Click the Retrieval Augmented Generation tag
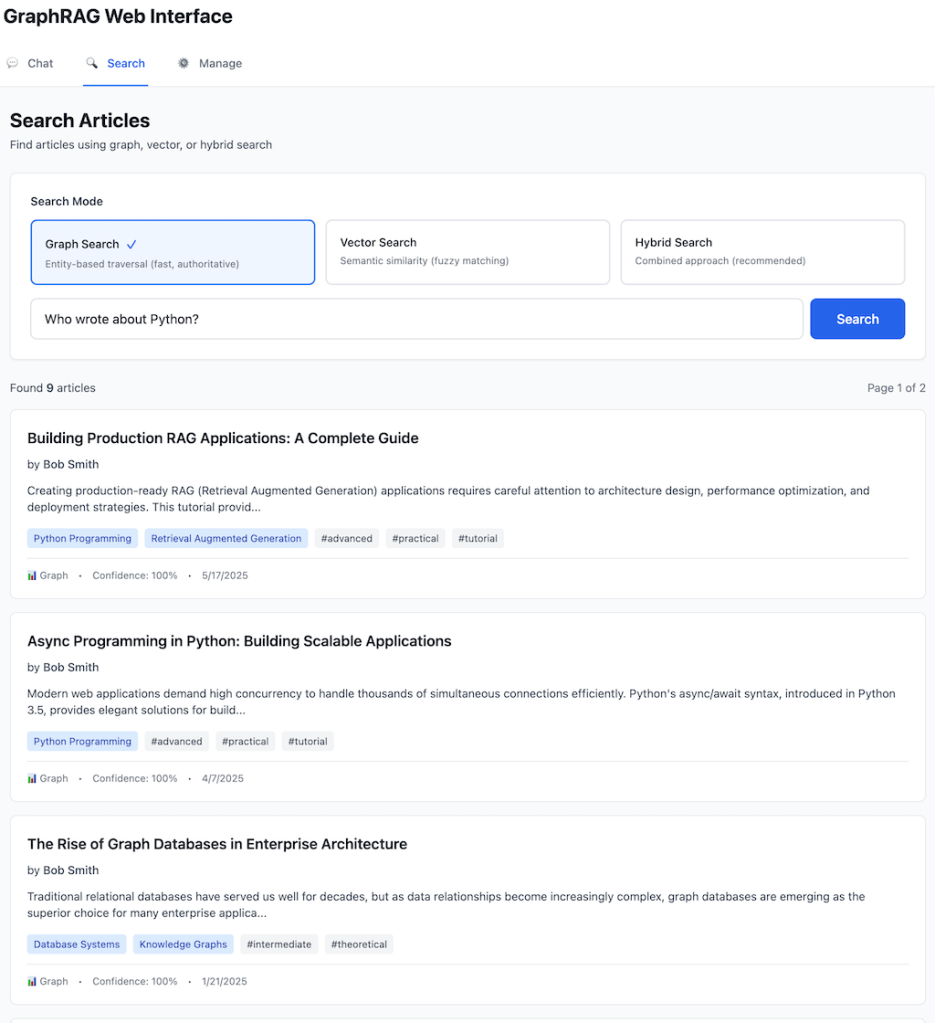The height and width of the screenshot is (1023, 935). 226,538
